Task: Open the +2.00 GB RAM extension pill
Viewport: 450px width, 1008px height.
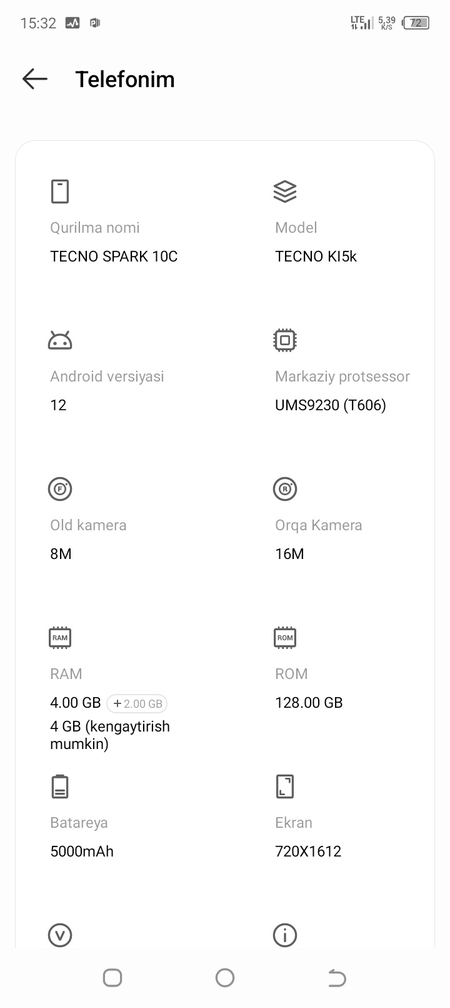Action: pyautogui.click(x=137, y=704)
